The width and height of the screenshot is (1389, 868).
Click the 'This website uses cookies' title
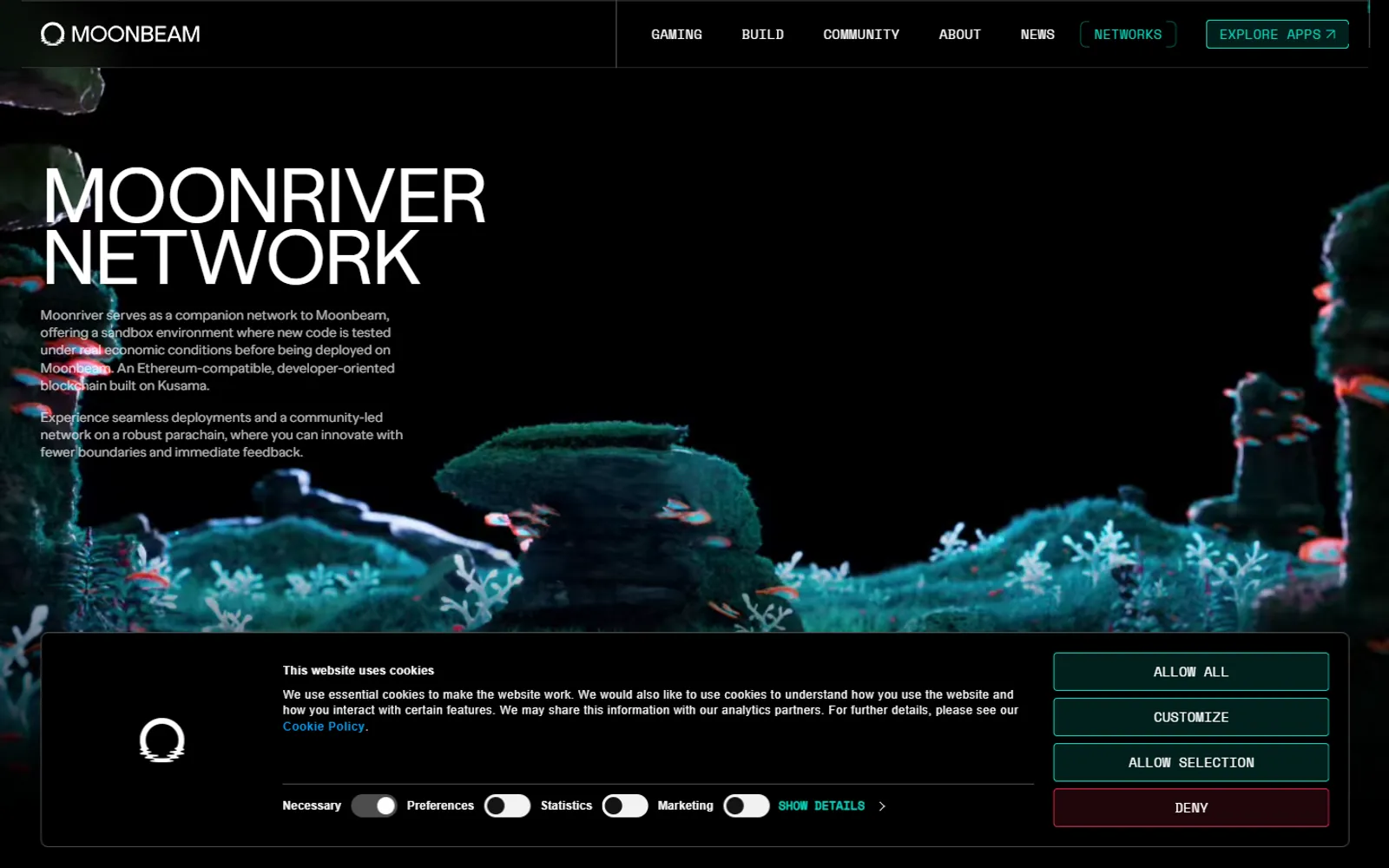tap(359, 670)
